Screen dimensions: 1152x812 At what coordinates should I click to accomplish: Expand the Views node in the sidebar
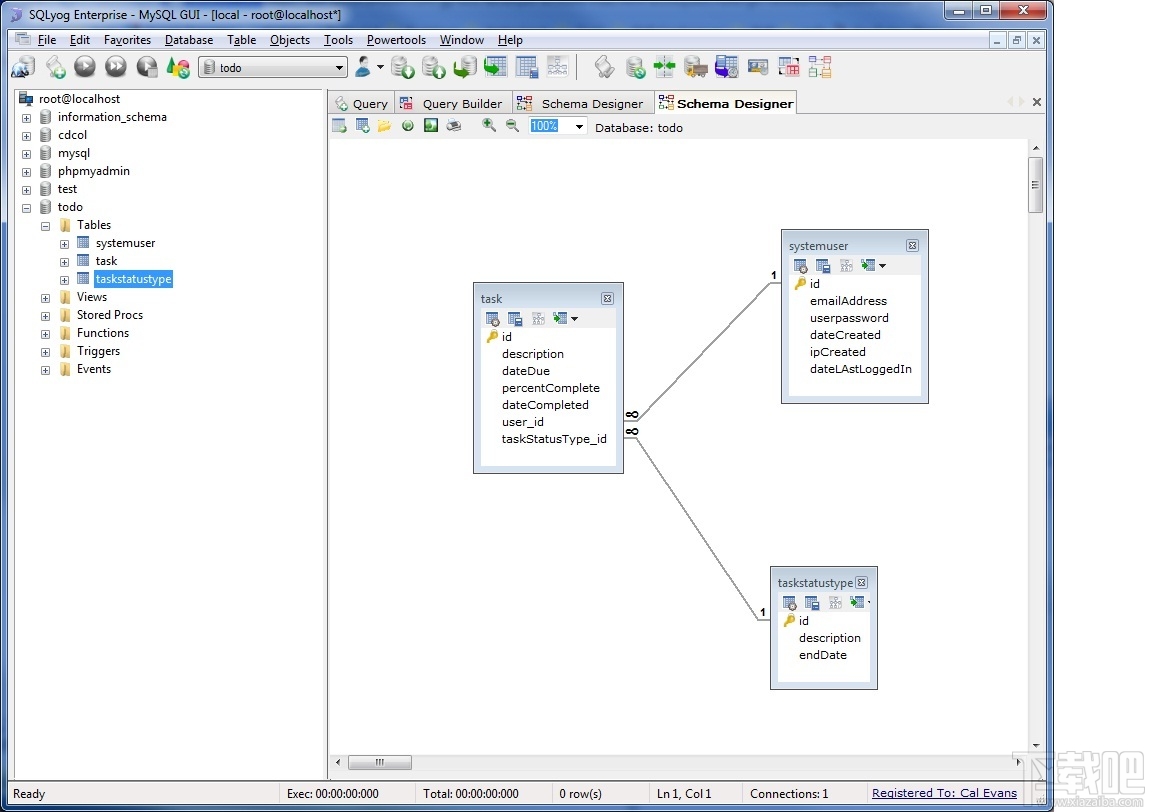click(x=44, y=297)
